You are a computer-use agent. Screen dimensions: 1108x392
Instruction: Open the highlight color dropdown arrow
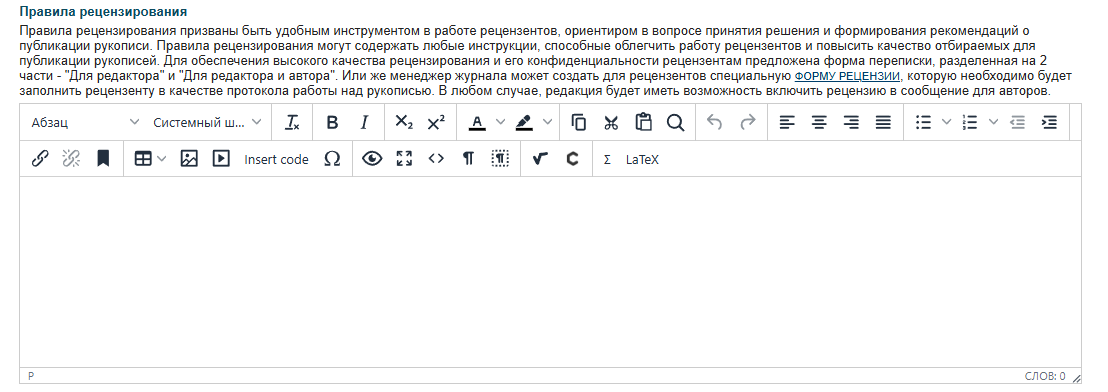548,123
